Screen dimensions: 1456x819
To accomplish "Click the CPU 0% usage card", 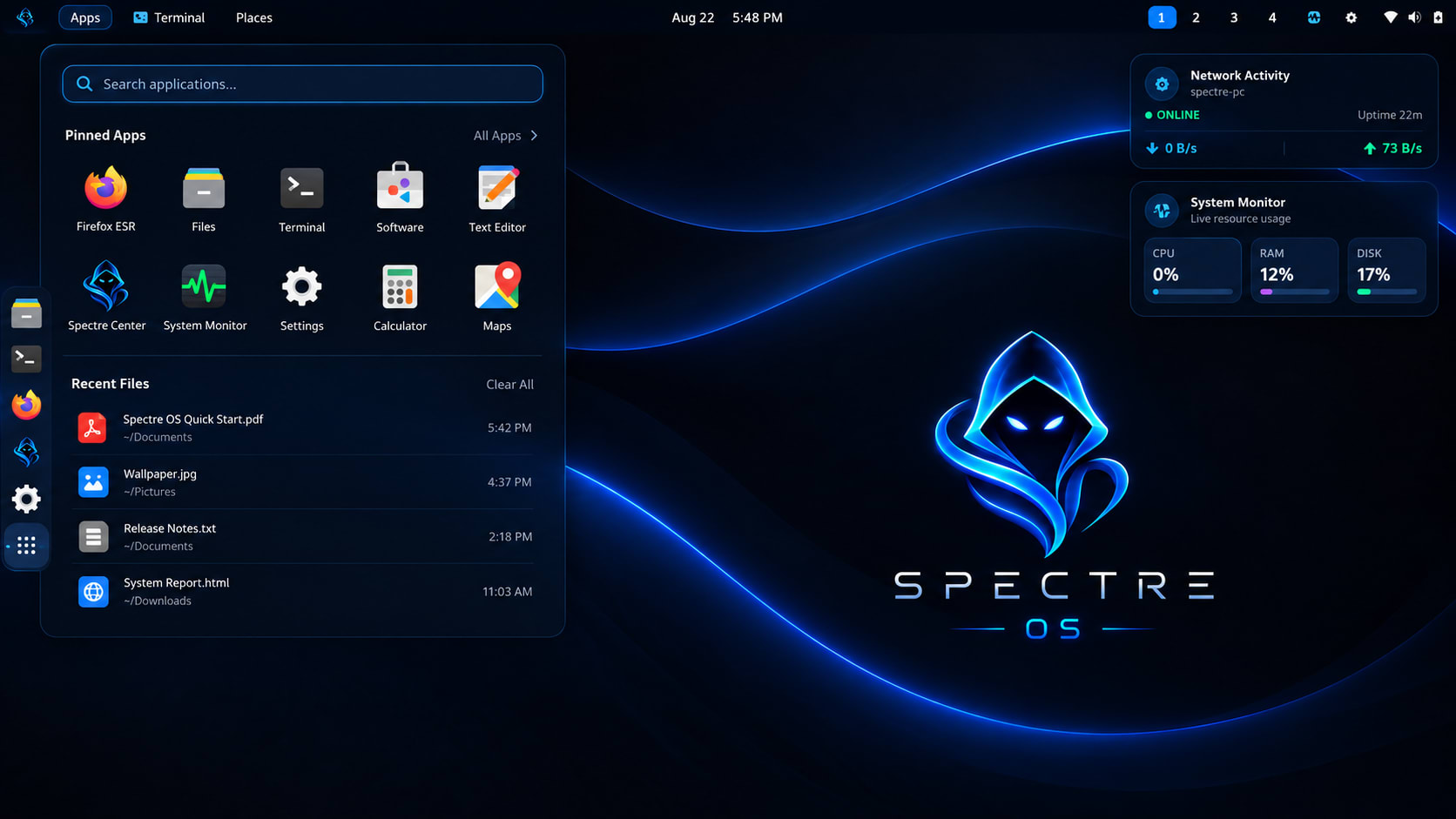I will click(1192, 271).
